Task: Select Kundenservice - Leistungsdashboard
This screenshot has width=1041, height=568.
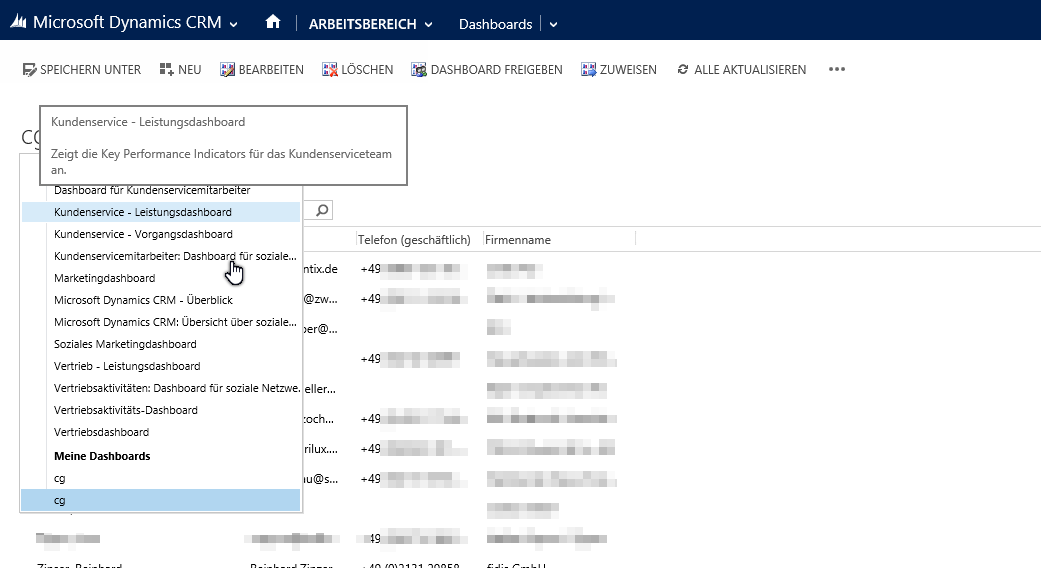Action: pyautogui.click(x=161, y=212)
